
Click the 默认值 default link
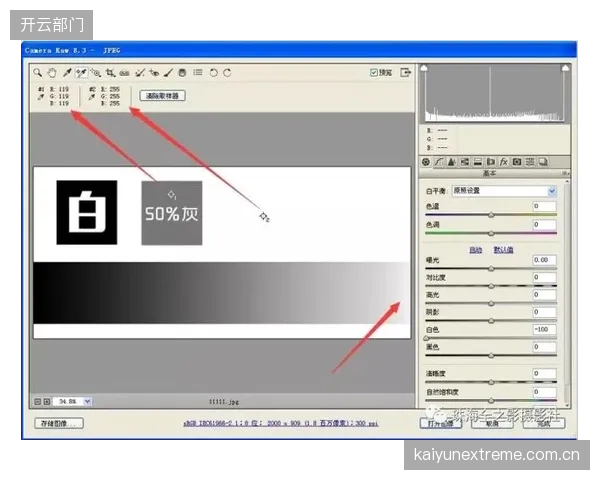(504, 250)
